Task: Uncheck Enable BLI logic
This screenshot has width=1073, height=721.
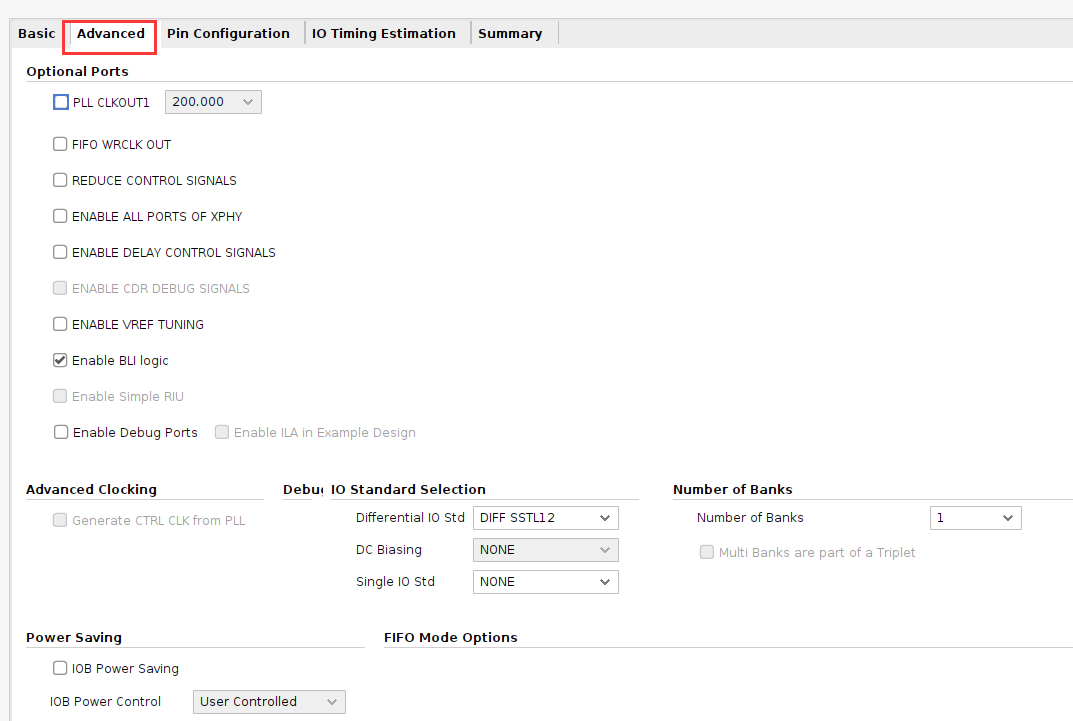Action: [x=60, y=360]
